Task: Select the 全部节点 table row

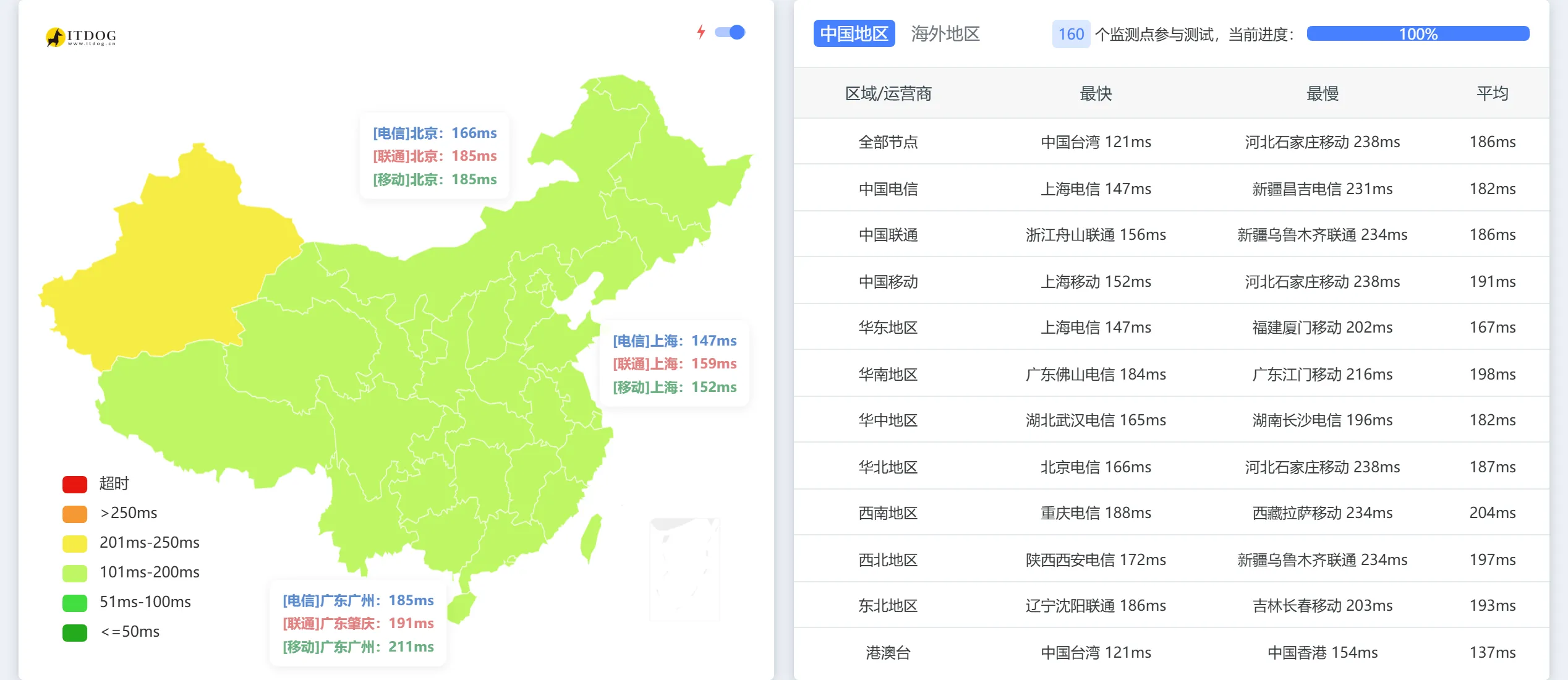Action: [1172, 142]
